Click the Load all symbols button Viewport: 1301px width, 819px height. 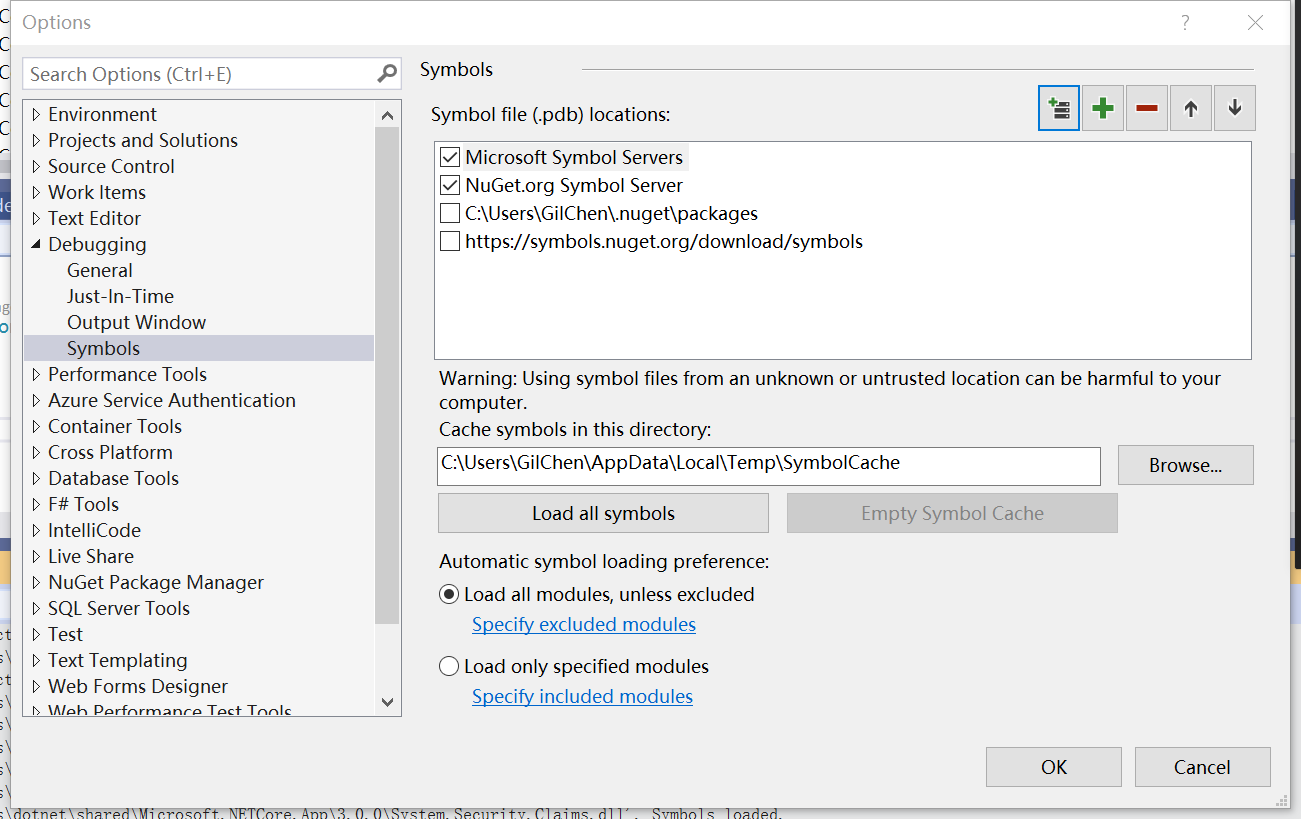602,512
